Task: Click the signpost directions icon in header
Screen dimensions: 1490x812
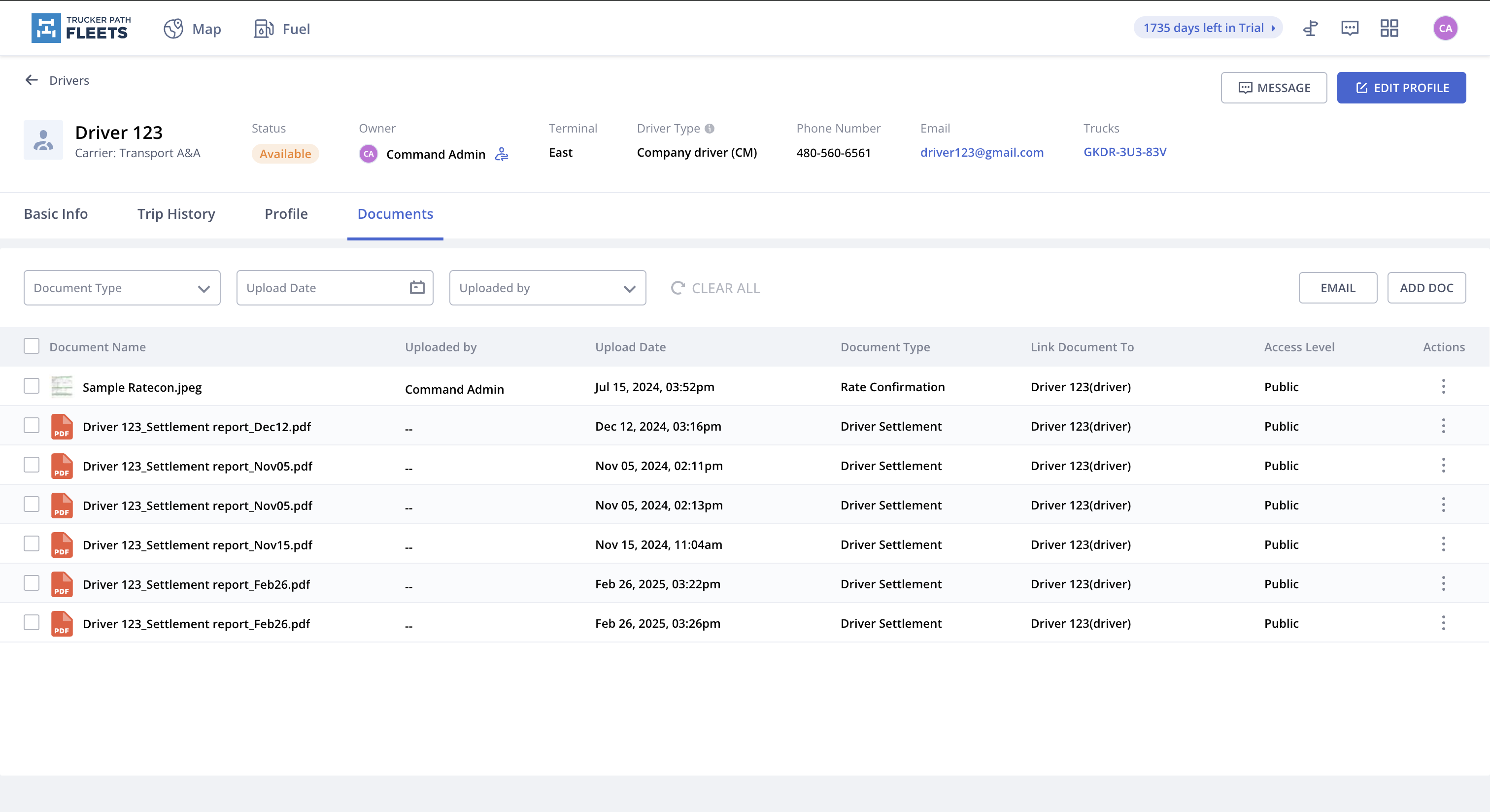Action: tap(1310, 29)
